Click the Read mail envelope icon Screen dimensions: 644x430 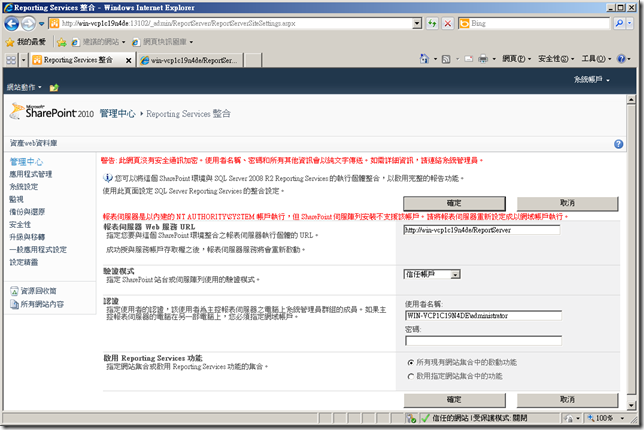pyautogui.click(x=468, y=59)
